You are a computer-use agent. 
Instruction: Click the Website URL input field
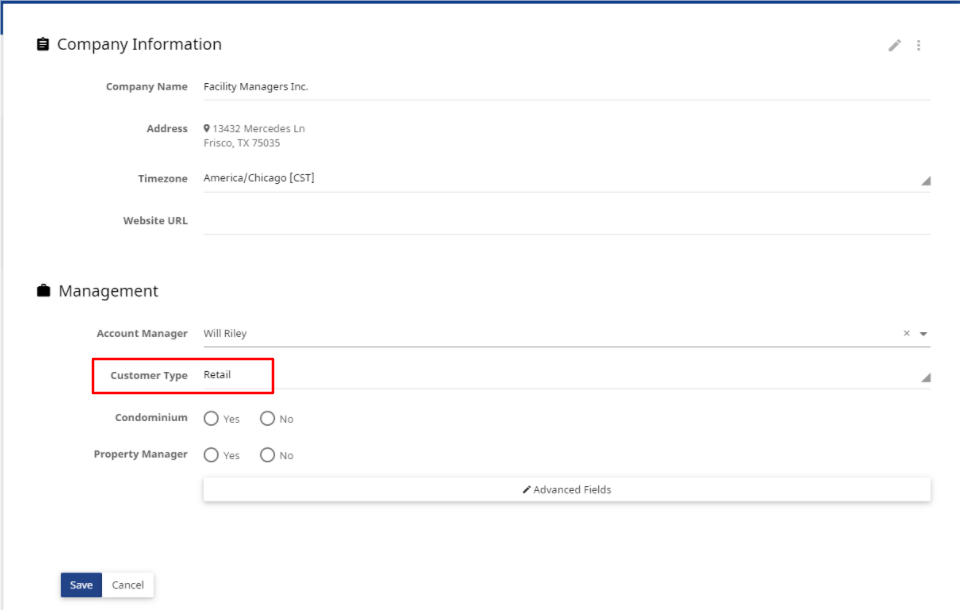567,221
